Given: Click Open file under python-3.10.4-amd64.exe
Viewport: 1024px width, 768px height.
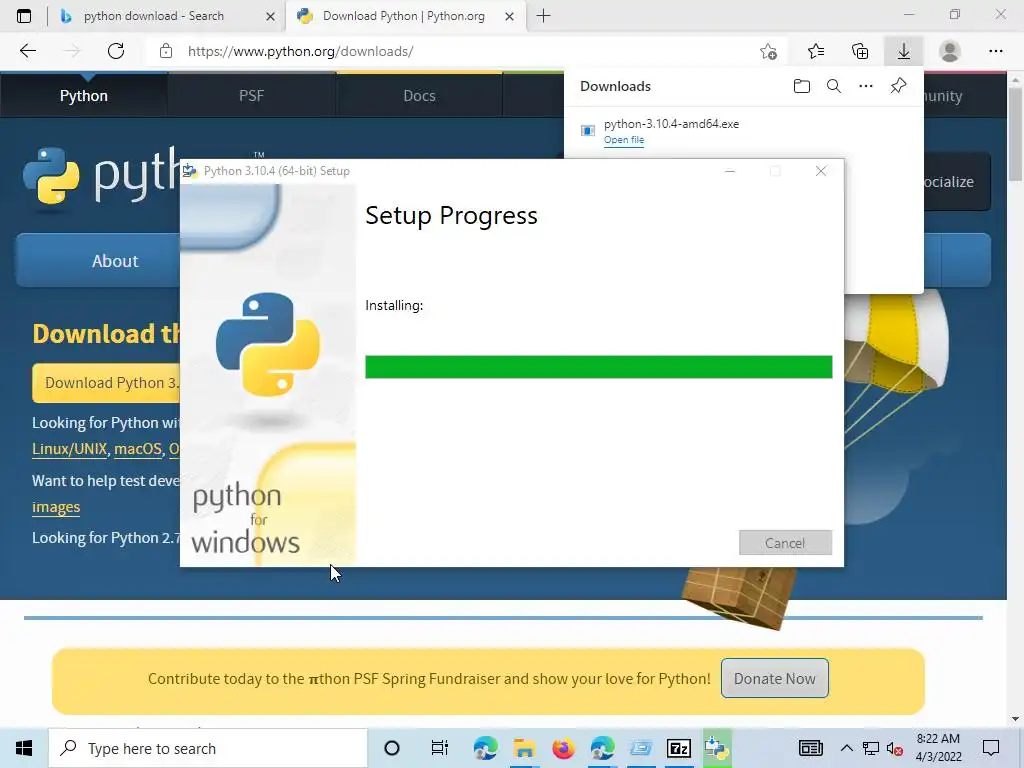Looking at the screenshot, I should (x=624, y=140).
